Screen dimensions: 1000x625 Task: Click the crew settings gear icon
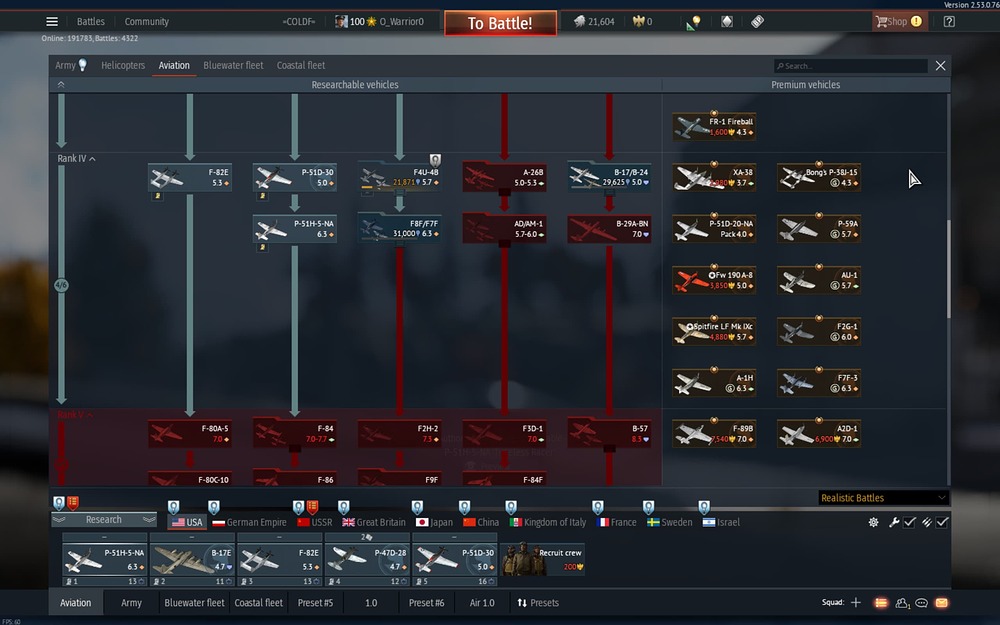(x=872, y=522)
